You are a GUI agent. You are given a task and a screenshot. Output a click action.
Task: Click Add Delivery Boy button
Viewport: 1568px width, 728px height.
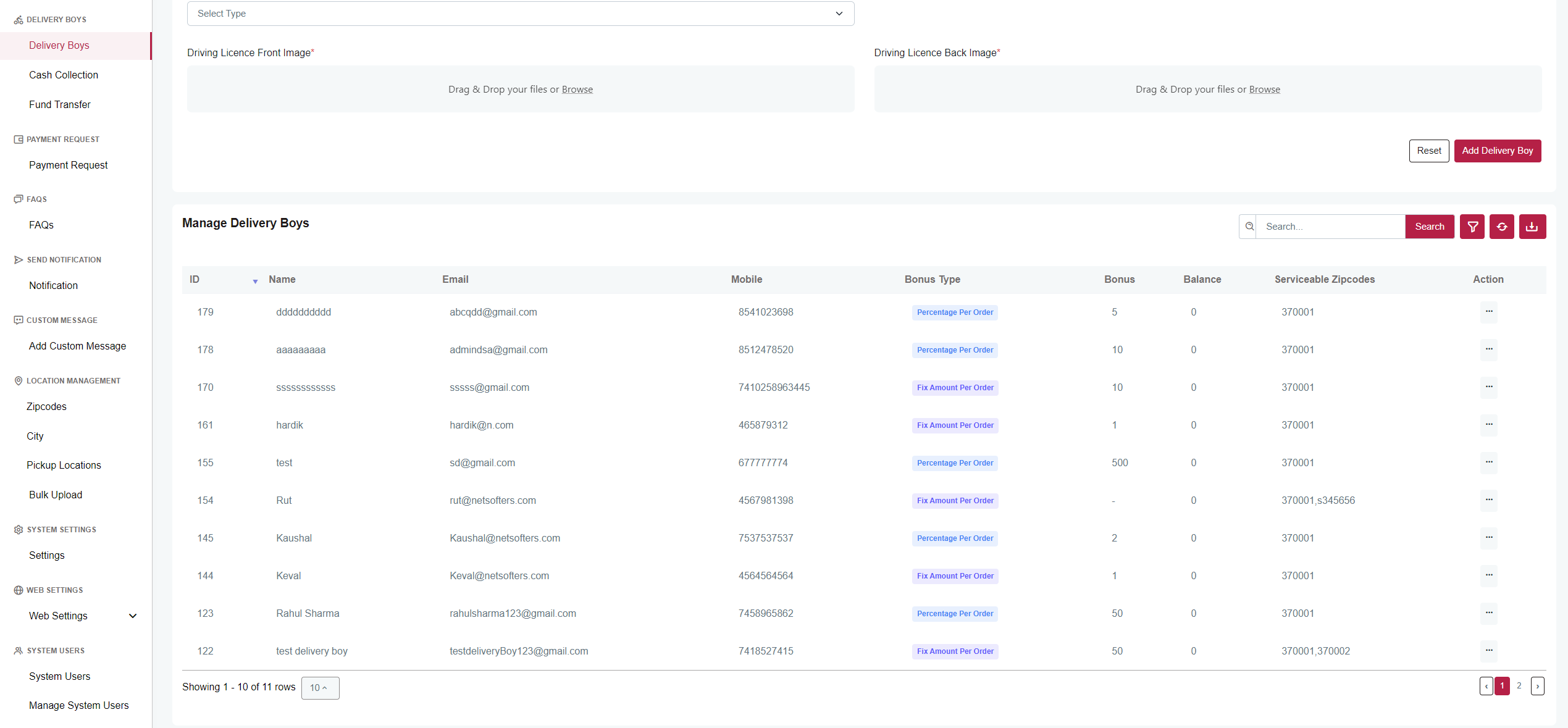pyautogui.click(x=1497, y=151)
